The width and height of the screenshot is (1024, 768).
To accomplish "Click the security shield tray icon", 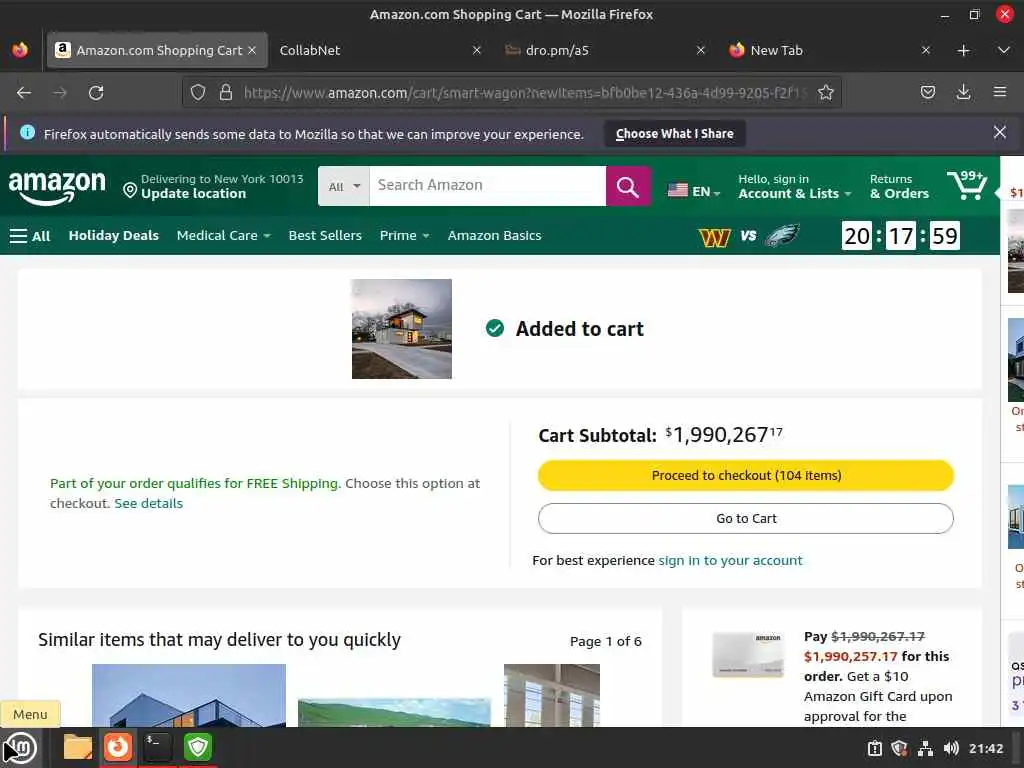I will [x=899, y=748].
